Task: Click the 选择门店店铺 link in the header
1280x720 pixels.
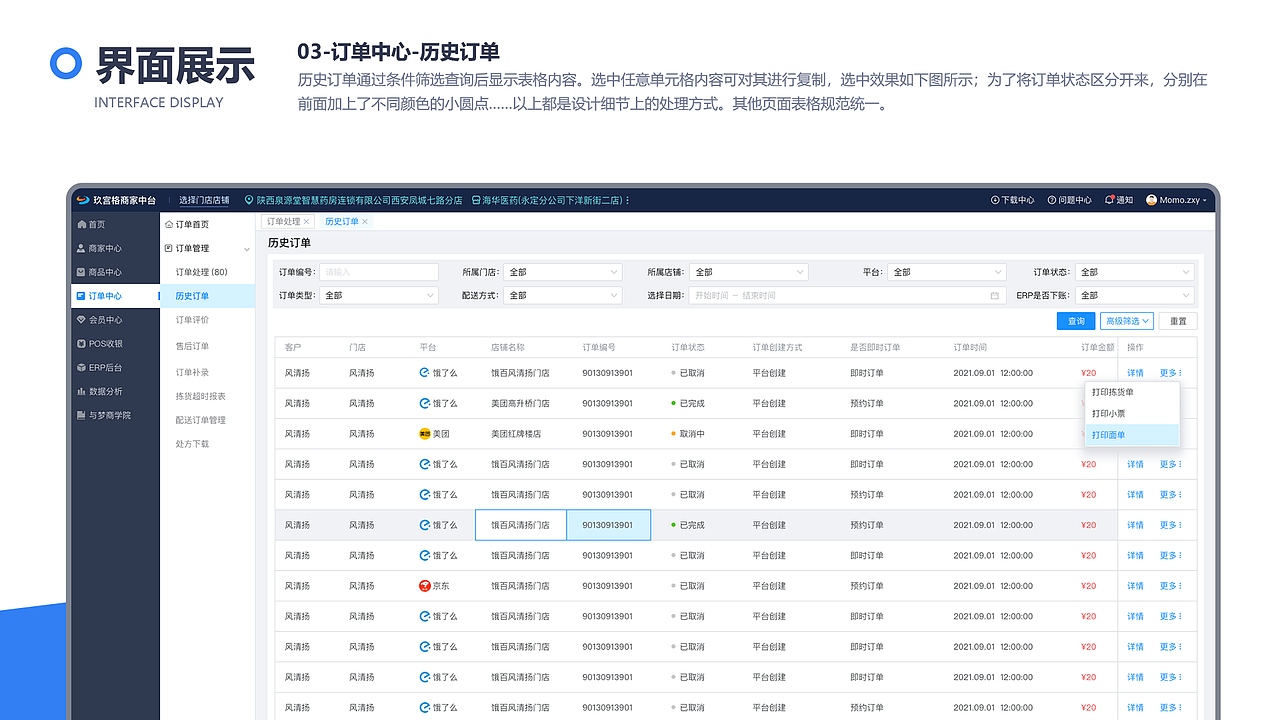Action: (204, 200)
